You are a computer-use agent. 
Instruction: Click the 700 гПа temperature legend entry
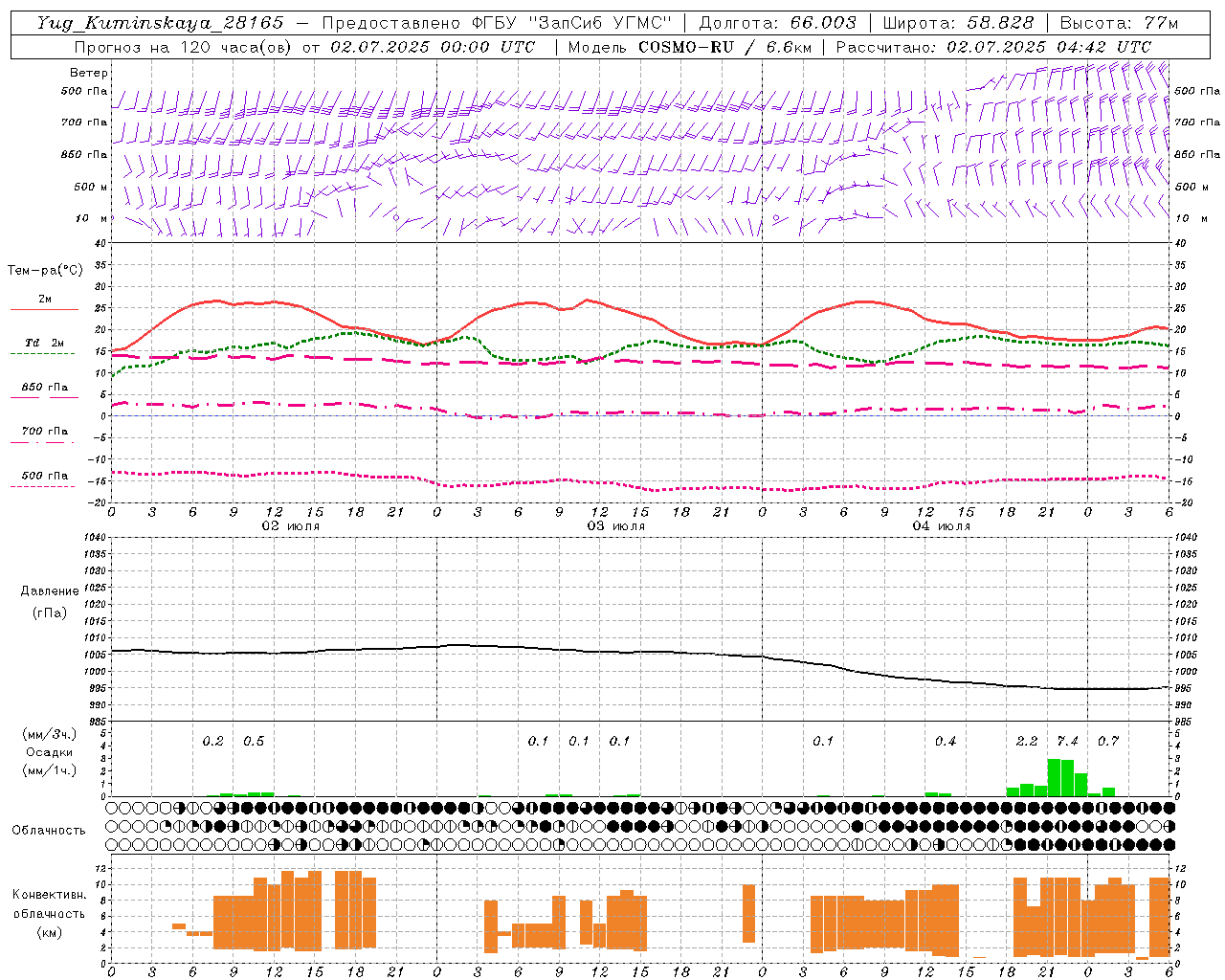44,432
